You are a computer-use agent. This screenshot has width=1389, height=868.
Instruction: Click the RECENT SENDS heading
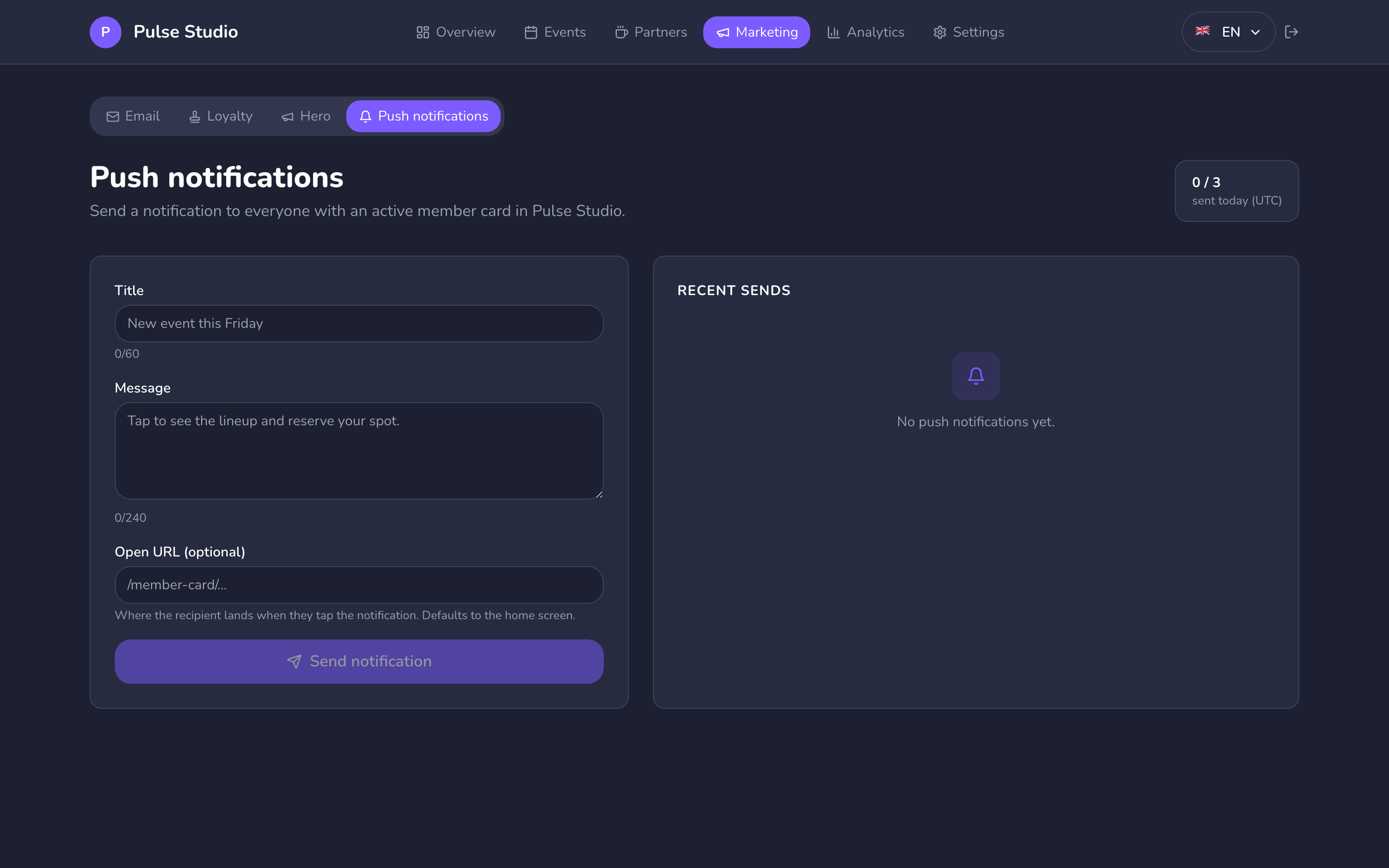[x=734, y=290]
